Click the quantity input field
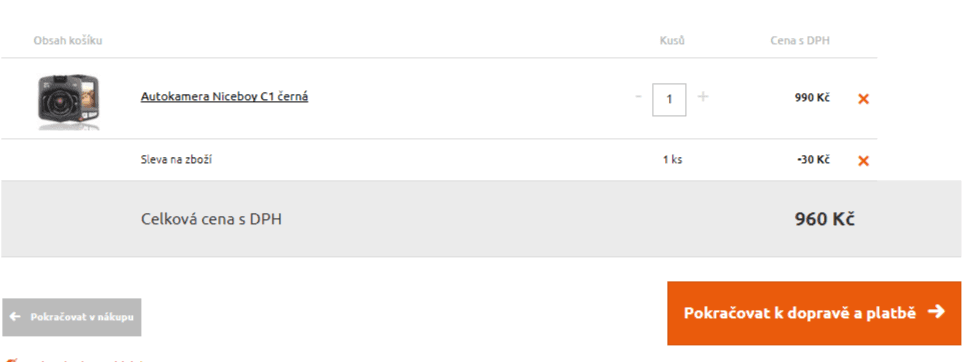This screenshot has height=362, width=963. [669, 99]
